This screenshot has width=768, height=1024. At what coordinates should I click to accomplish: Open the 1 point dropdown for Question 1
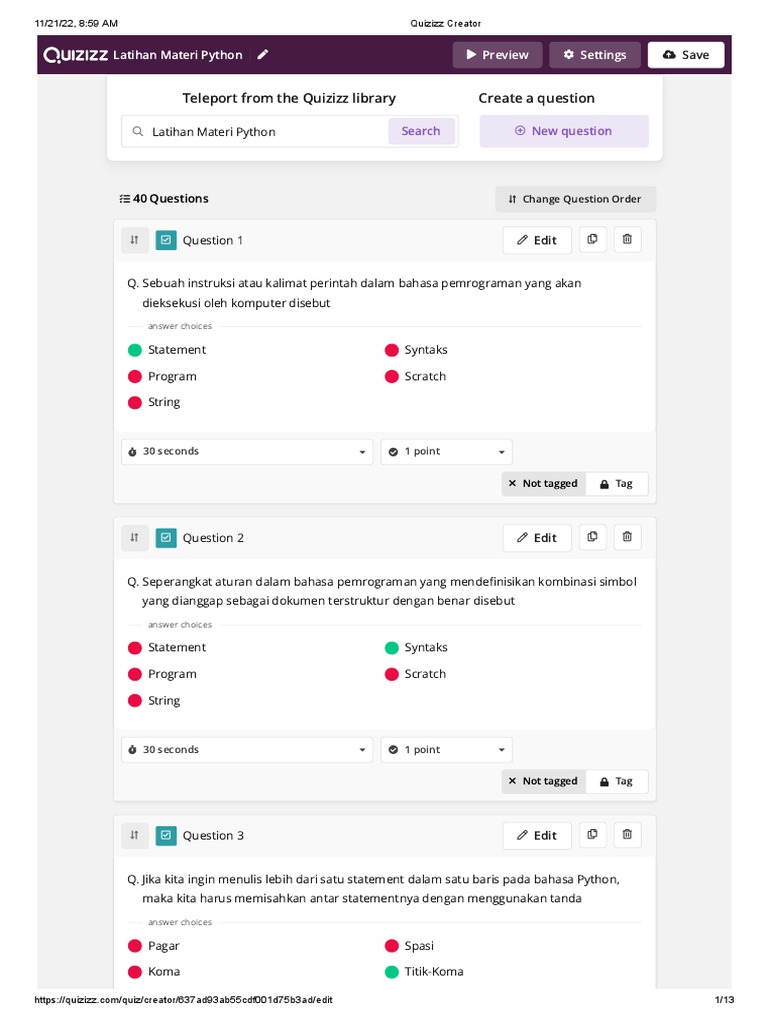[446, 452]
